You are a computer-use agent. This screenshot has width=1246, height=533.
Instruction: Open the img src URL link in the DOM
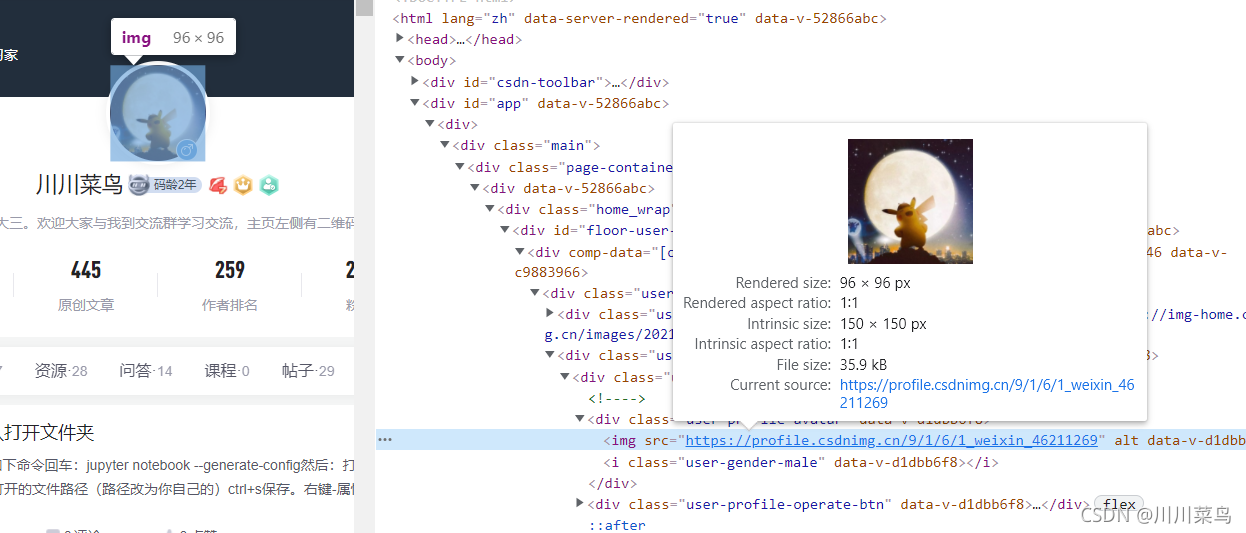[x=891, y=440]
